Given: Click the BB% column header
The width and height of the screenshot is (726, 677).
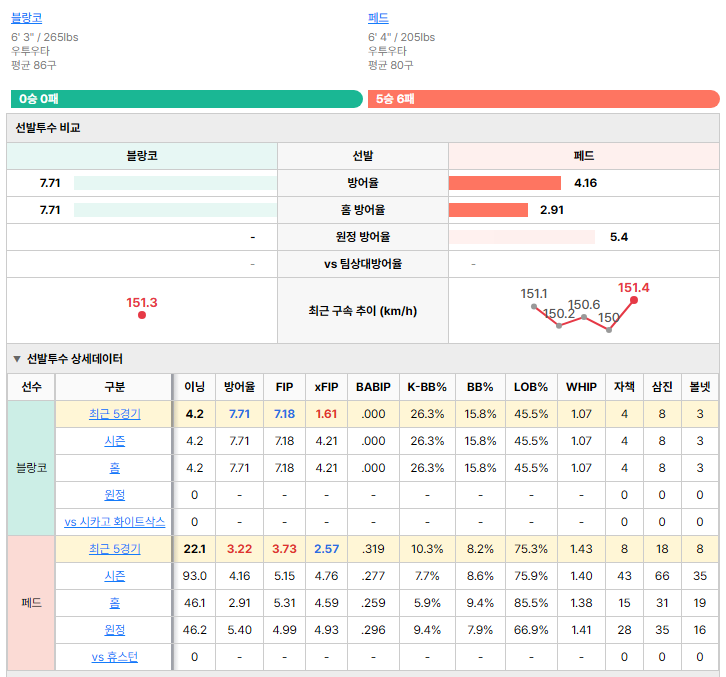Looking at the screenshot, I should pyautogui.click(x=480, y=387).
